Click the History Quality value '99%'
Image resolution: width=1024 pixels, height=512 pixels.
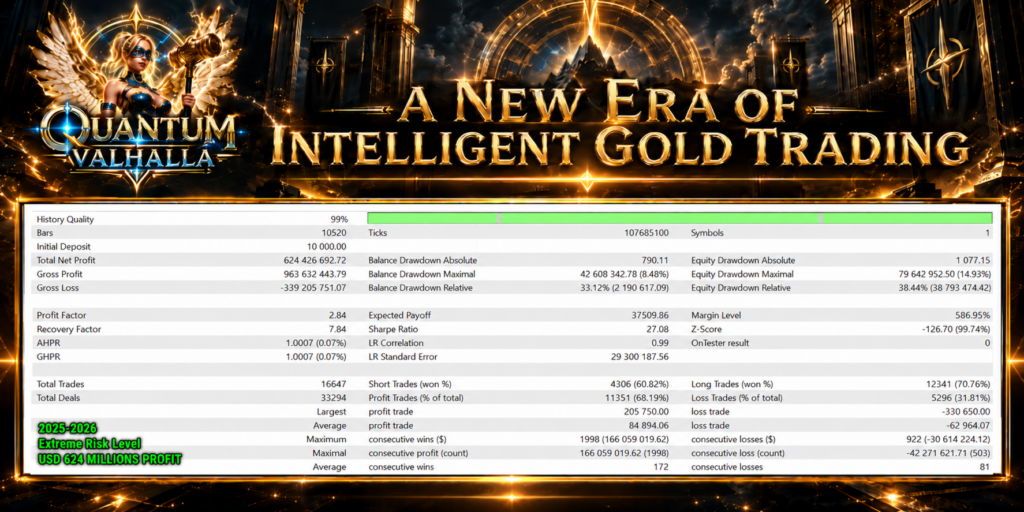338,219
